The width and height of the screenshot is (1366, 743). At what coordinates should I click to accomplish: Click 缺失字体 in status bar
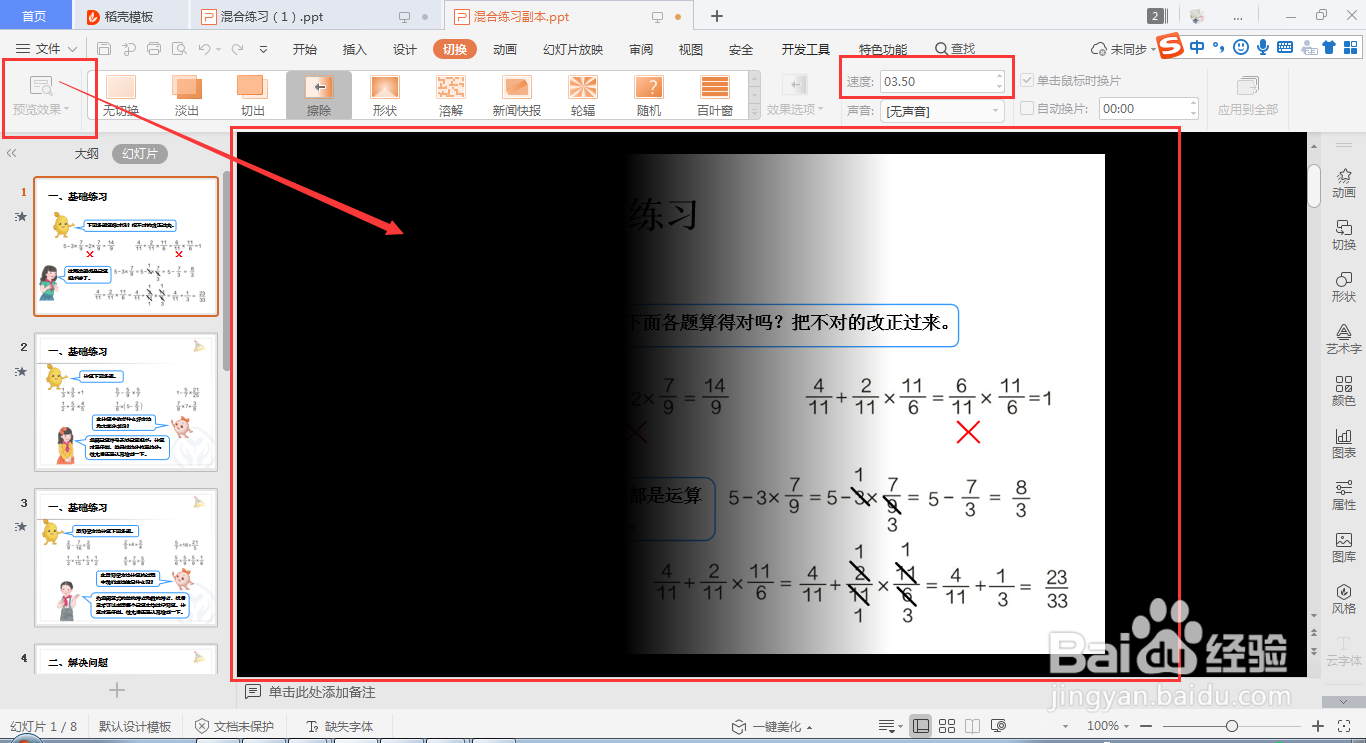(340, 727)
